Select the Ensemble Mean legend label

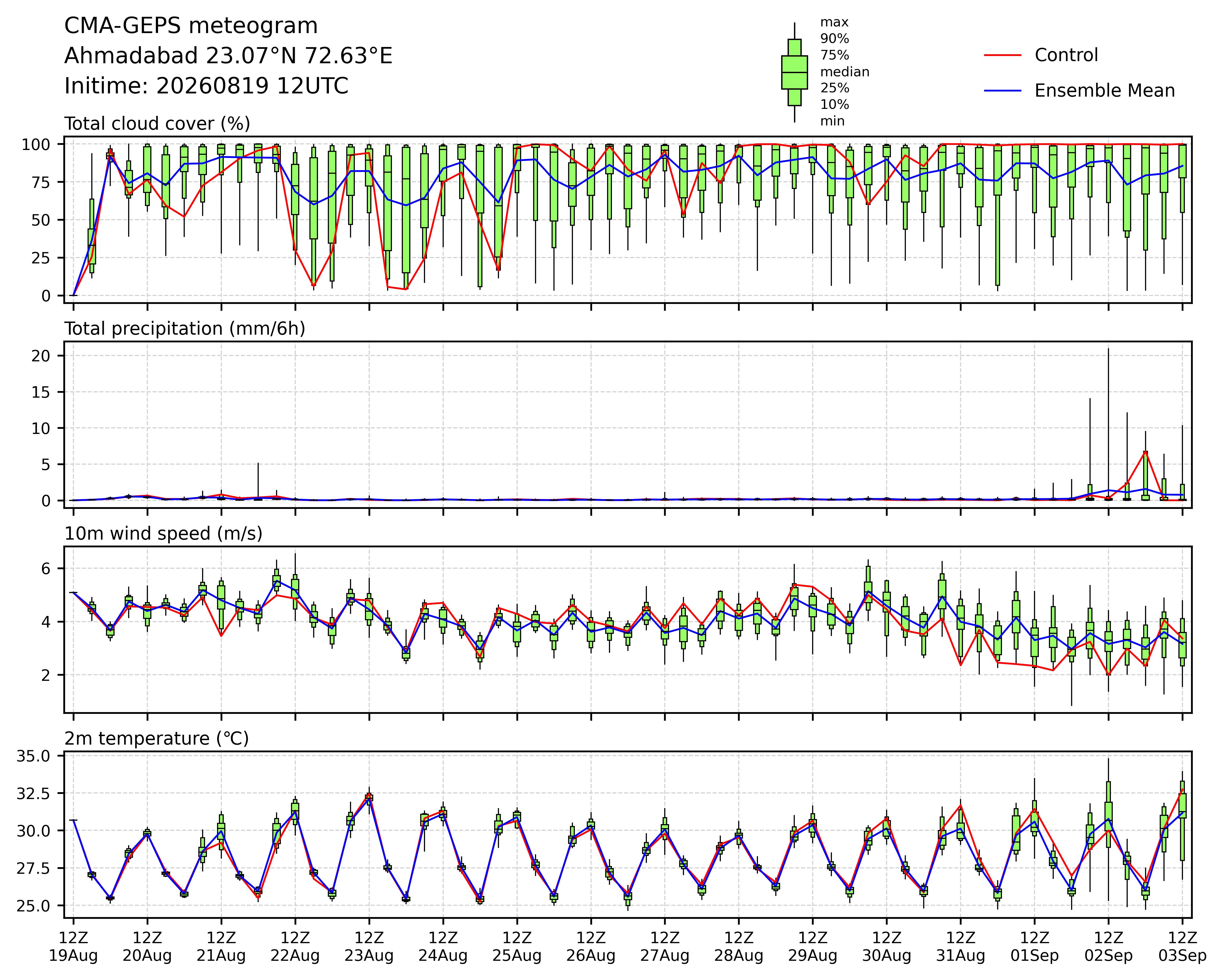[x=1104, y=91]
